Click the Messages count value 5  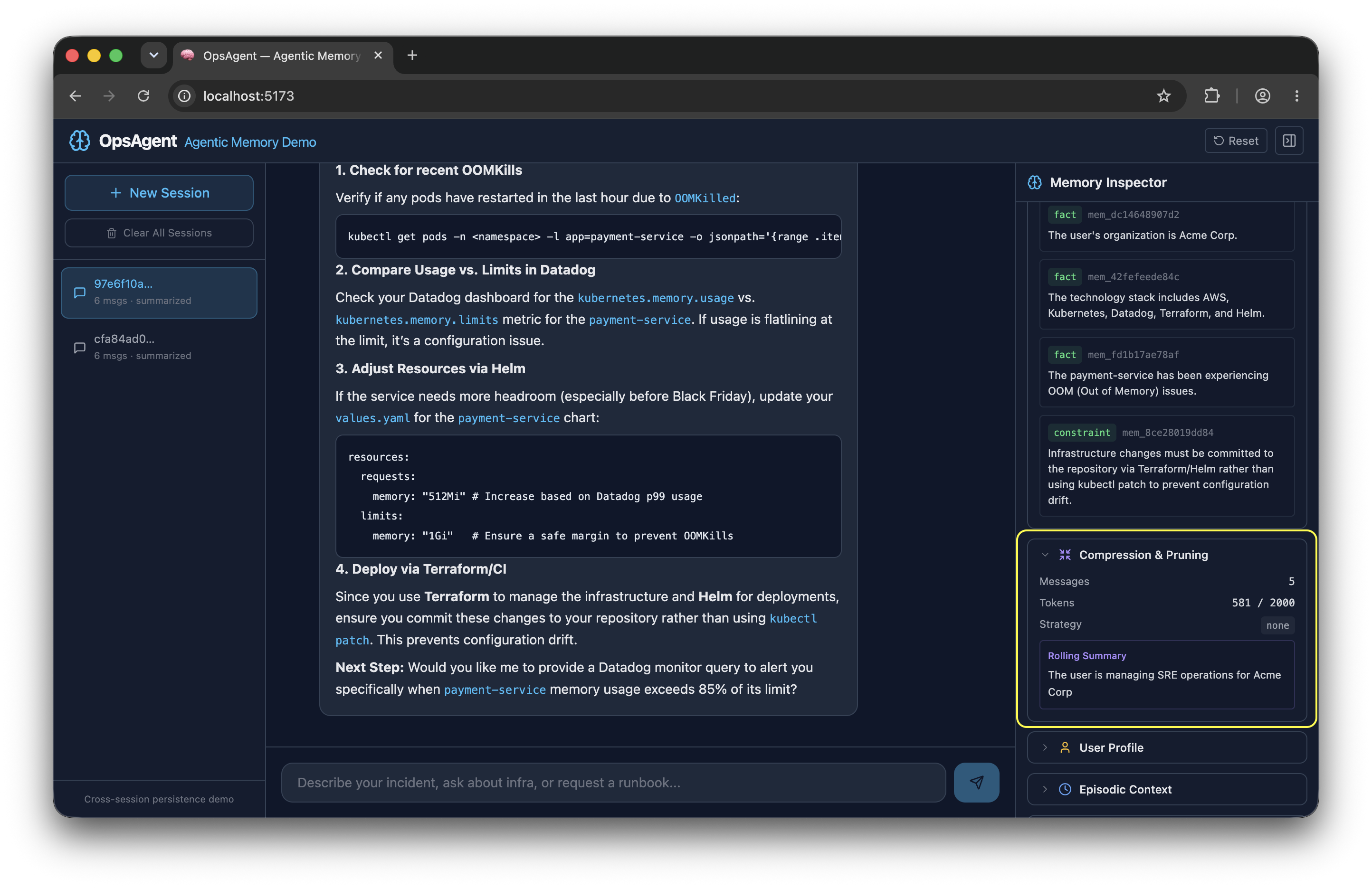[1291, 581]
